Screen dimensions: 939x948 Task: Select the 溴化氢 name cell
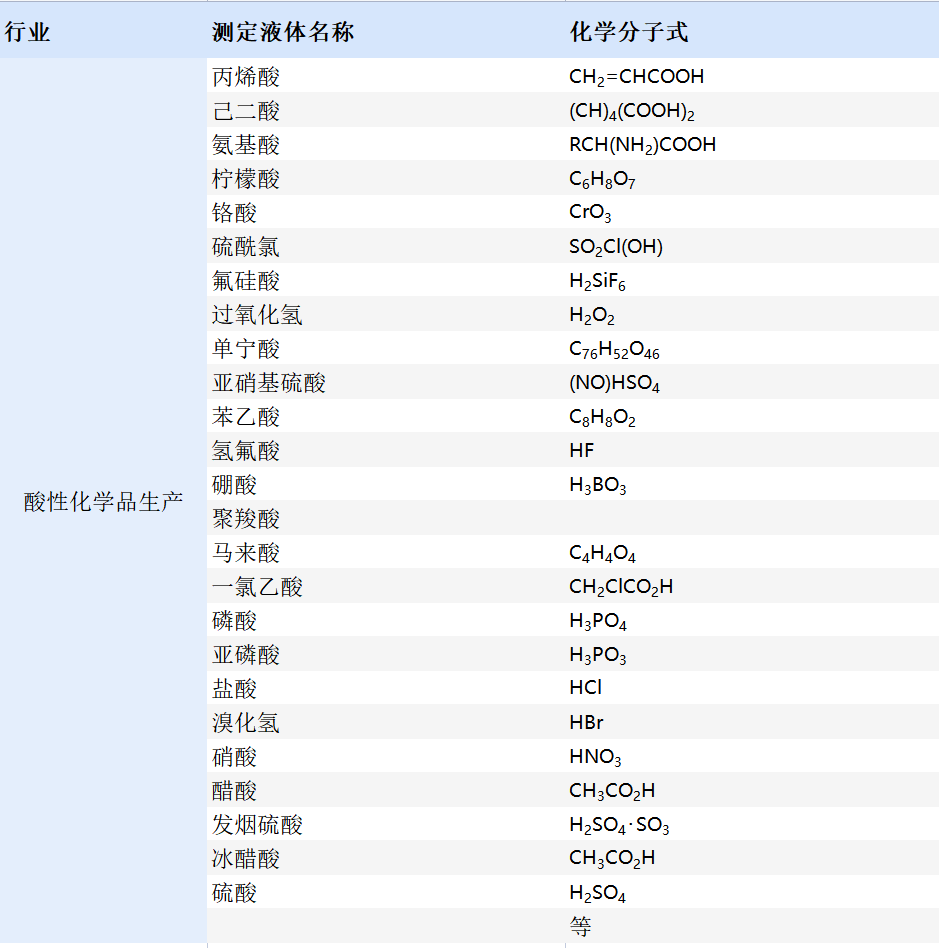(x=246, y=723)
